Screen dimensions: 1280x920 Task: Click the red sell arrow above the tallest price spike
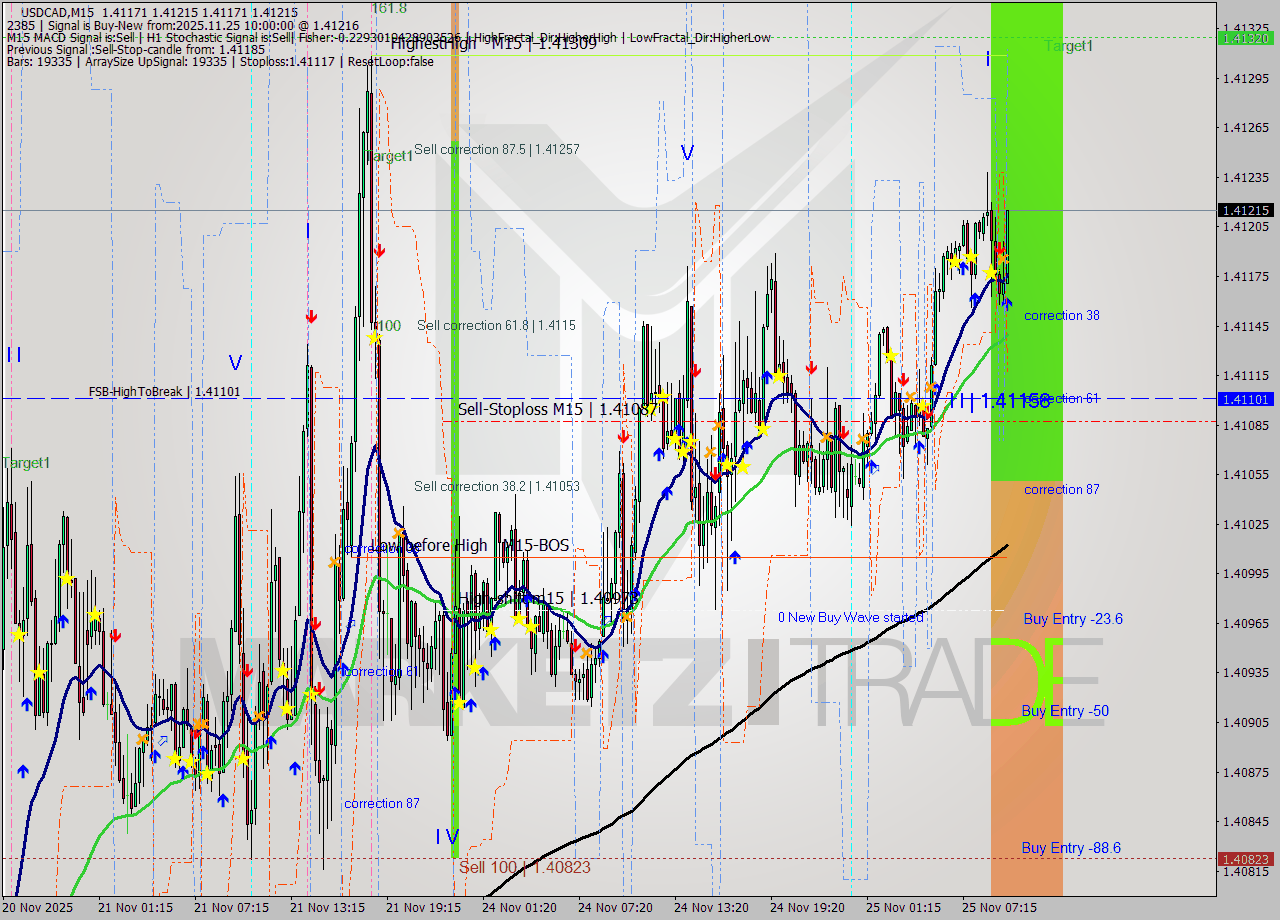tap(378, 251)
